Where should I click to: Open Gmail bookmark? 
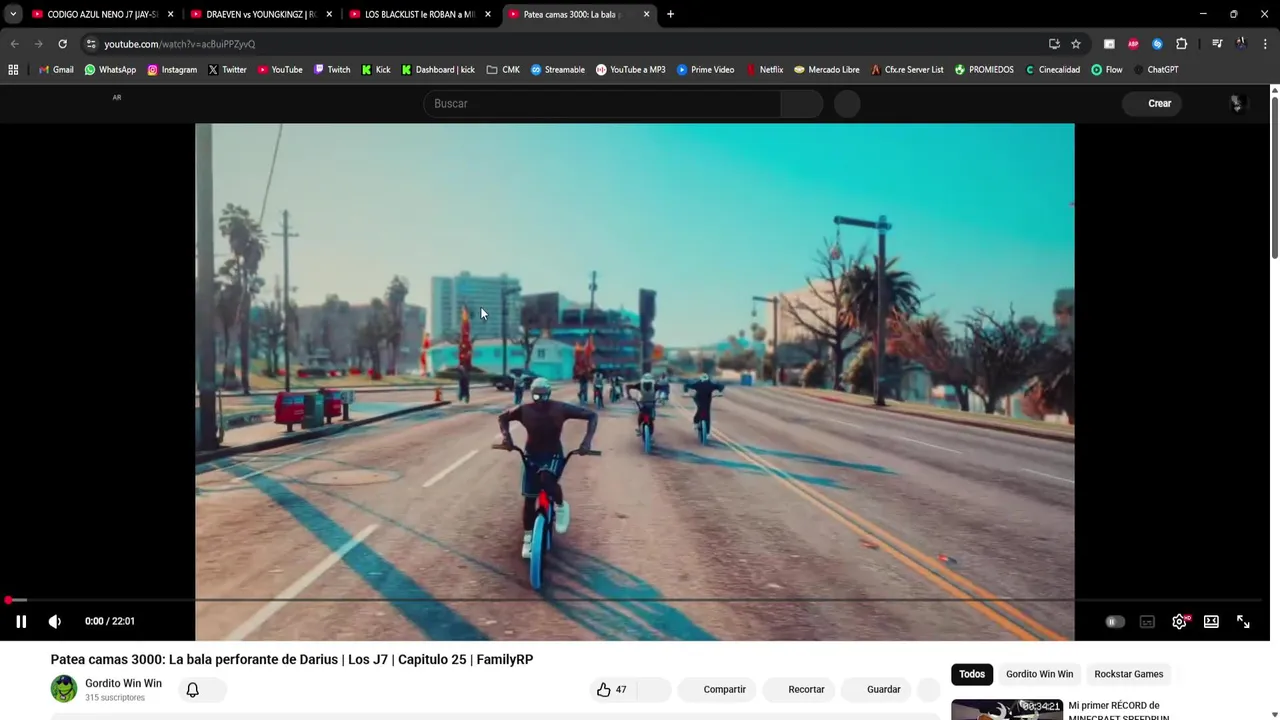[56, 70]
